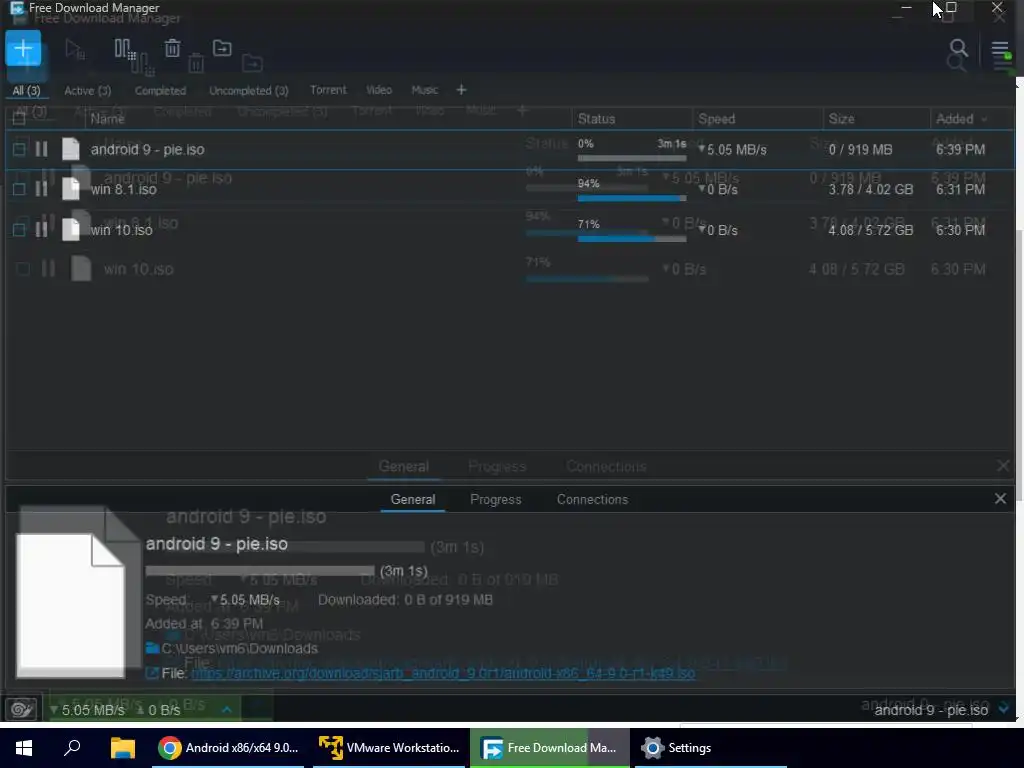Select the win 8.1.iso file name
The height and width of the screenshot is (768, 1024).
tap(123, 189)
